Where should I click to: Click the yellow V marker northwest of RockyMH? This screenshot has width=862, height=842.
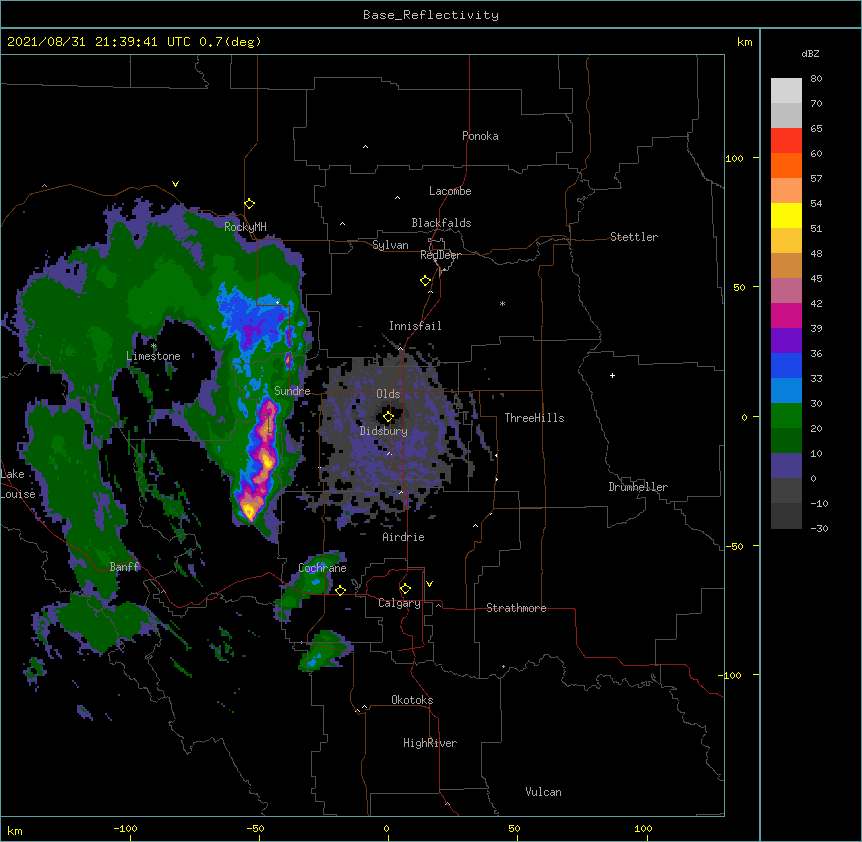[x=175, y=184]
